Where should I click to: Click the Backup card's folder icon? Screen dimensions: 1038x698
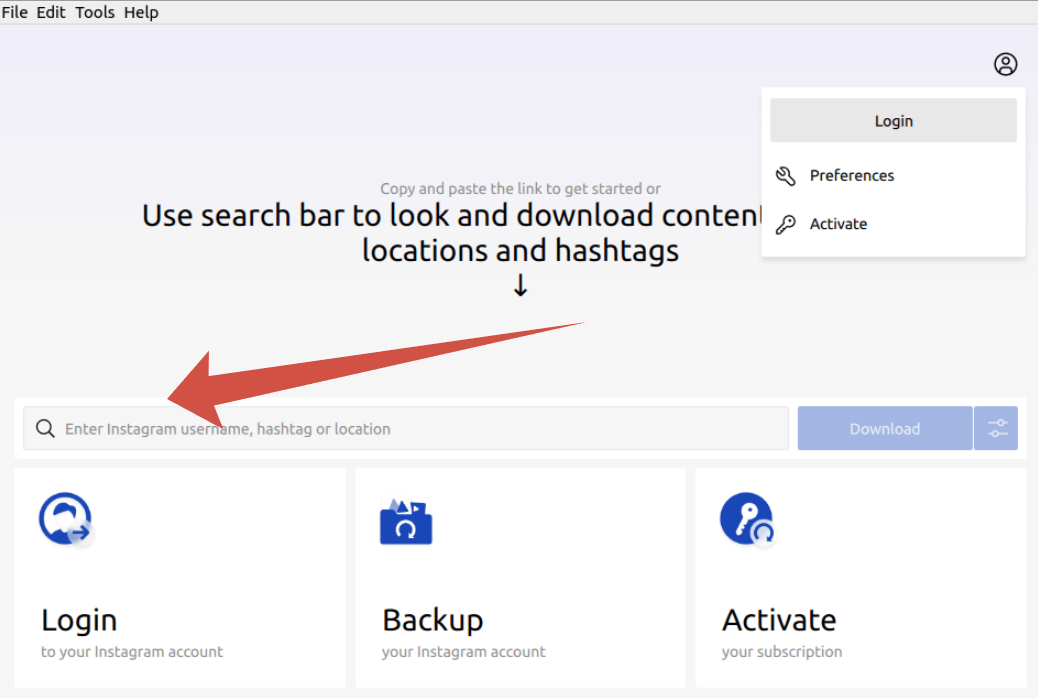pos(406,521)
